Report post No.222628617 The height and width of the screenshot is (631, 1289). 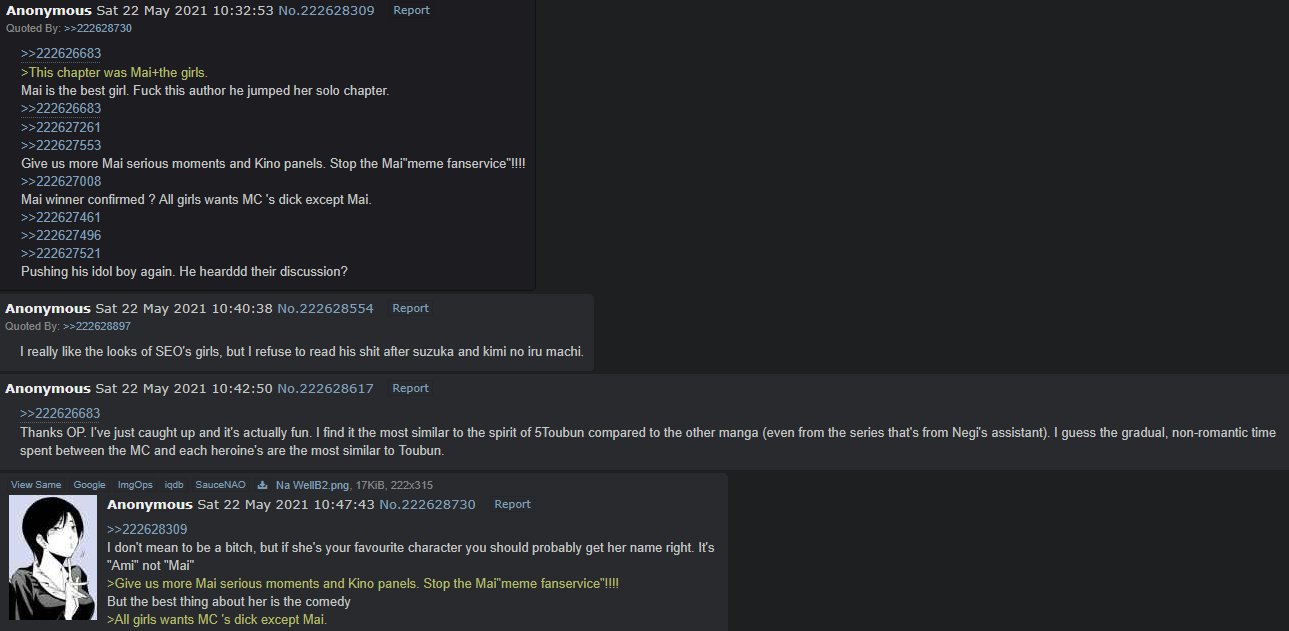[x=410, y=388]
